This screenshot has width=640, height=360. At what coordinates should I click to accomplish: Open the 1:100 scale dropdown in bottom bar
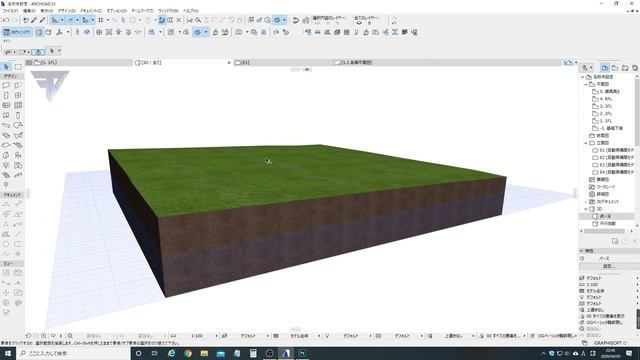point(197,336)
